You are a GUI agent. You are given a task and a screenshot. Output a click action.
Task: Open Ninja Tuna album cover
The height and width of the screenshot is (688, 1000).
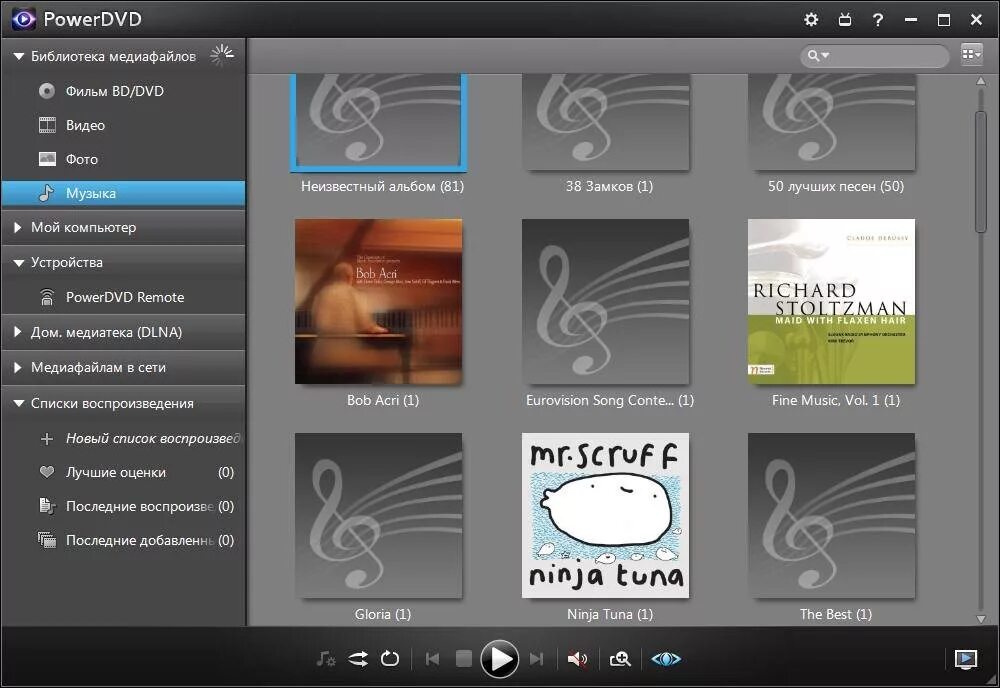[606, 516]
